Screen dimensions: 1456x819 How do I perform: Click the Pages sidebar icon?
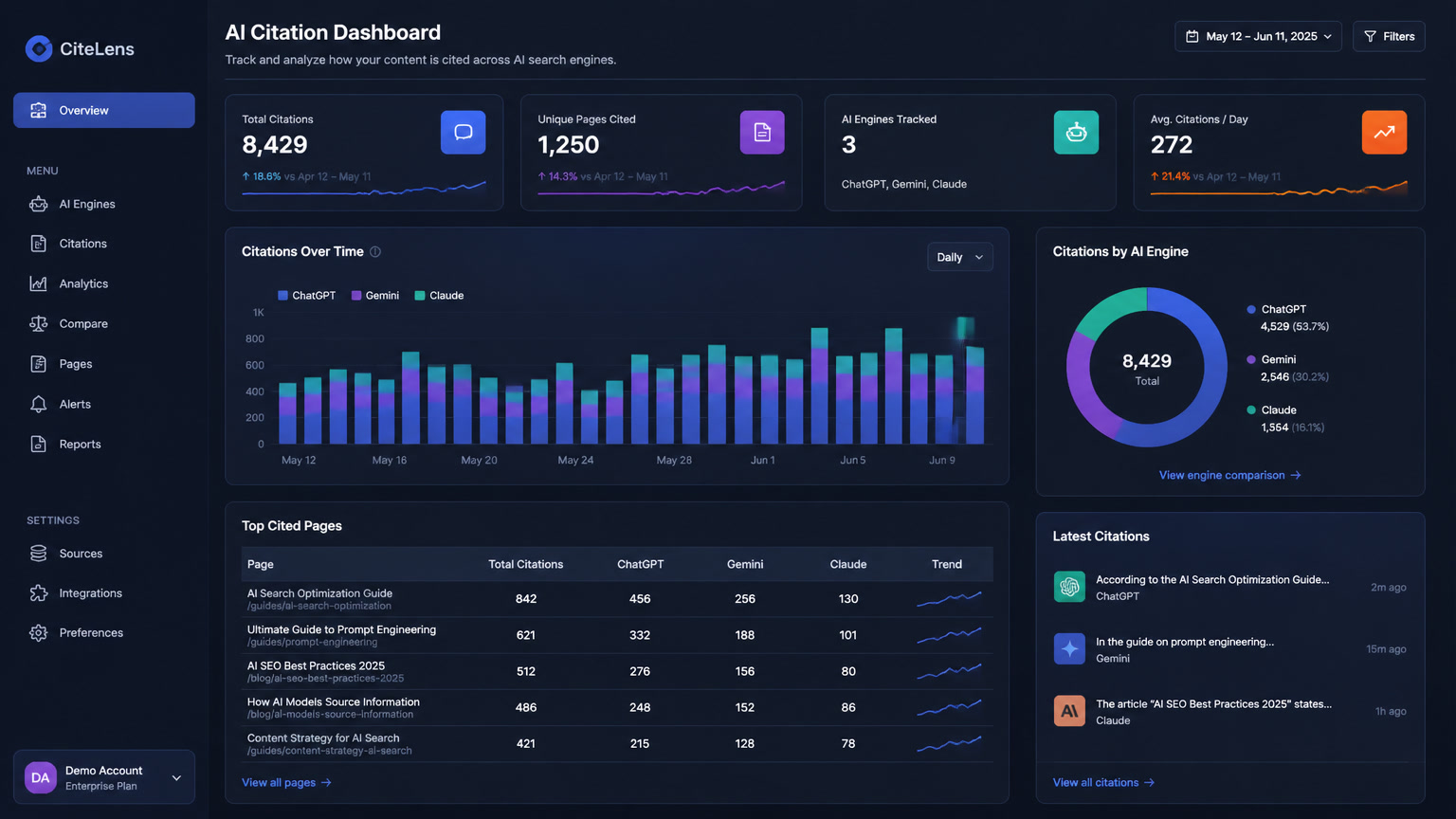tap(38, 364)
